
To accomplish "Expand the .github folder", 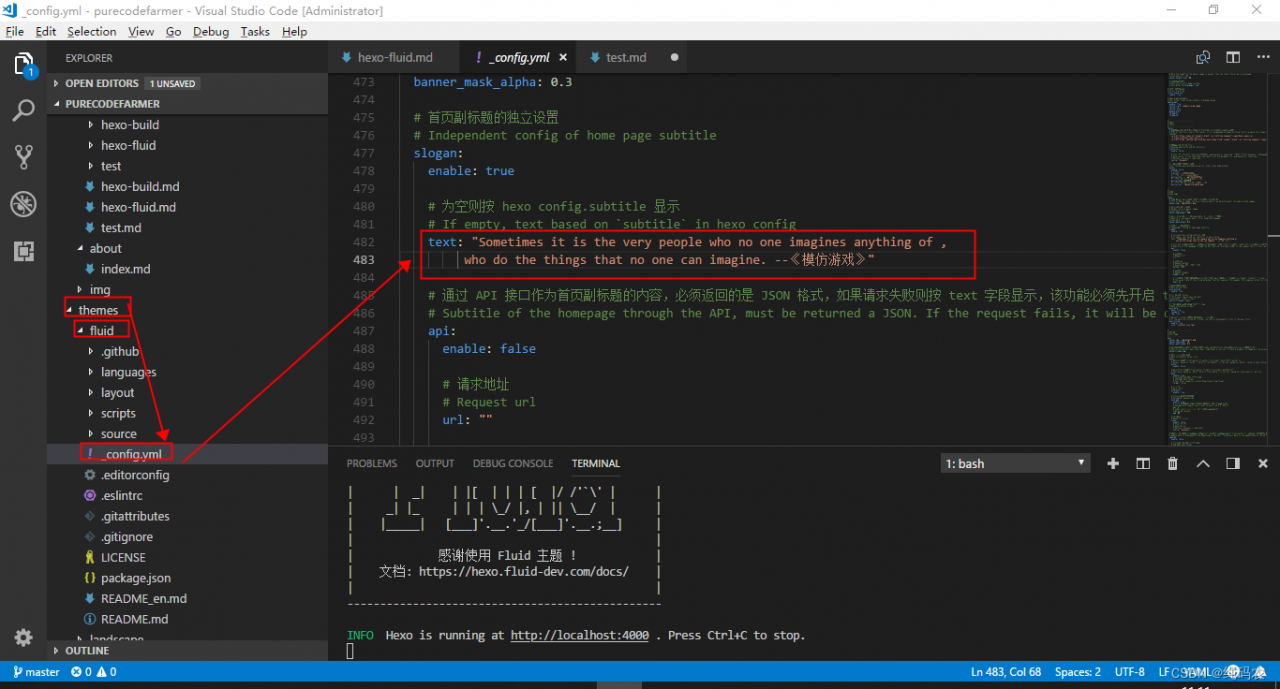I will [x=120, y=351].
